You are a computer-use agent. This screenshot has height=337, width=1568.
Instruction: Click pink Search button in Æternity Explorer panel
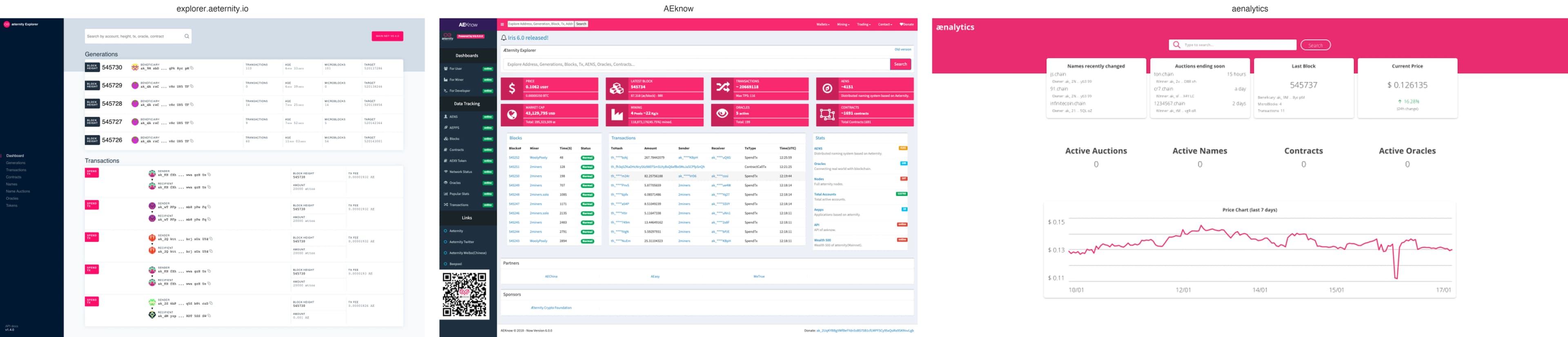point(900,64)
